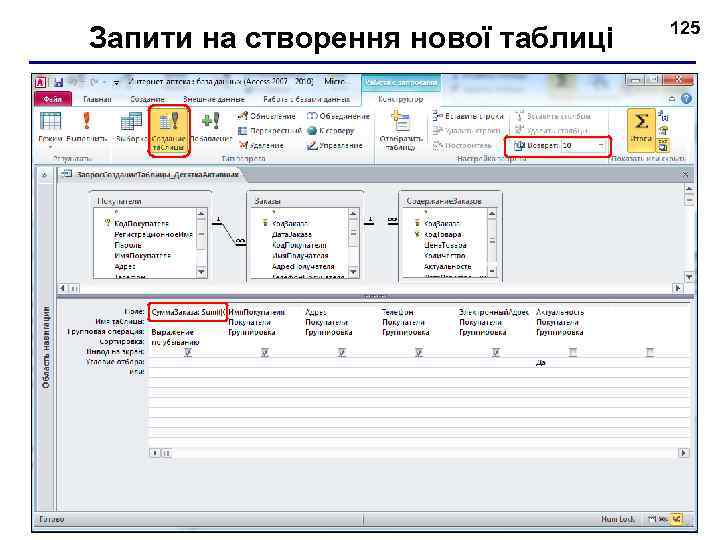Select the Удаление delete query

[261, 146]
